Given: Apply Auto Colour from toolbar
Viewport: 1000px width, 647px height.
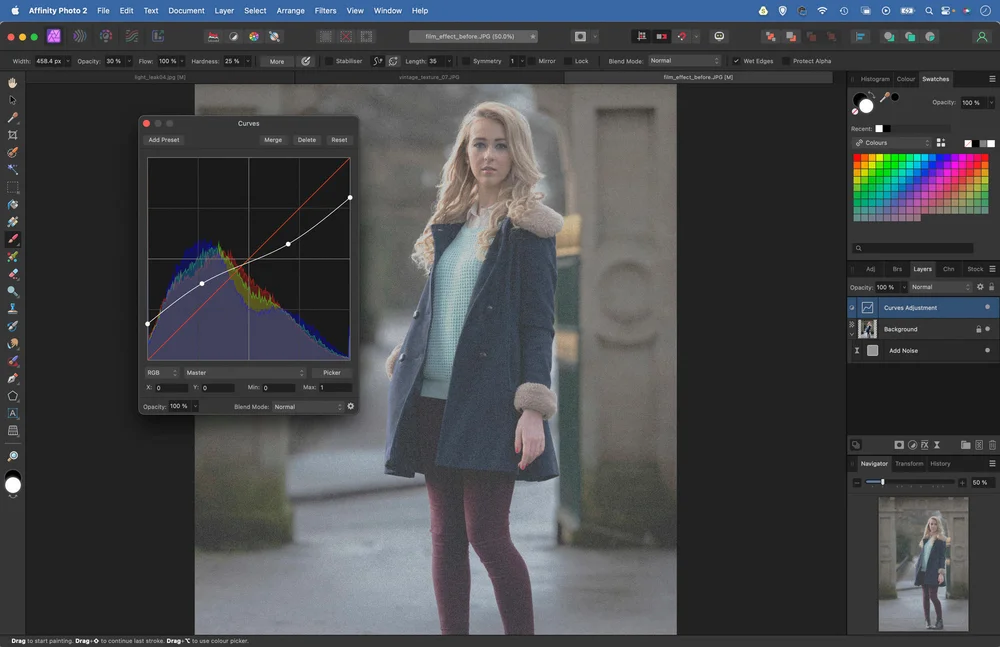Looking at the screenshot, I should [254, 36].
